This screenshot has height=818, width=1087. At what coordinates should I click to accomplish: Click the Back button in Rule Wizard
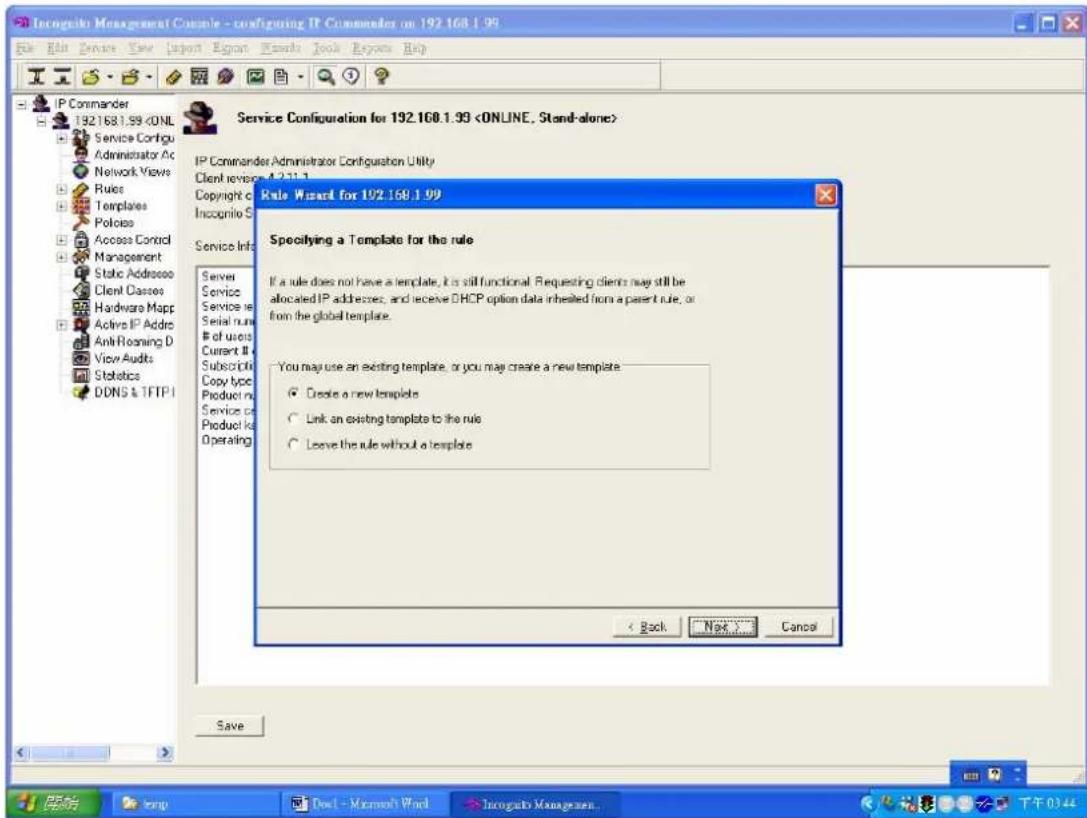click(647, 627)
